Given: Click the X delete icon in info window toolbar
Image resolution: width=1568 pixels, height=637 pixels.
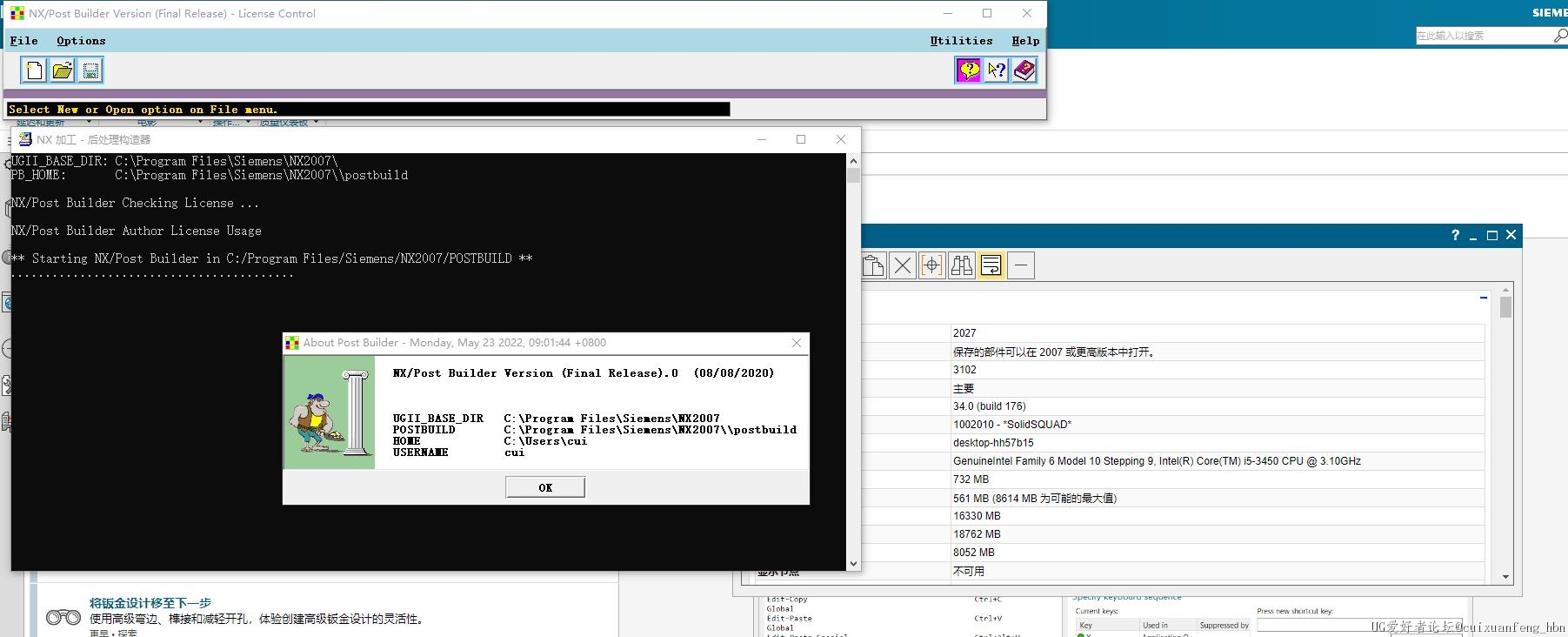Looking at the screenshot, I should coord(903,265).
